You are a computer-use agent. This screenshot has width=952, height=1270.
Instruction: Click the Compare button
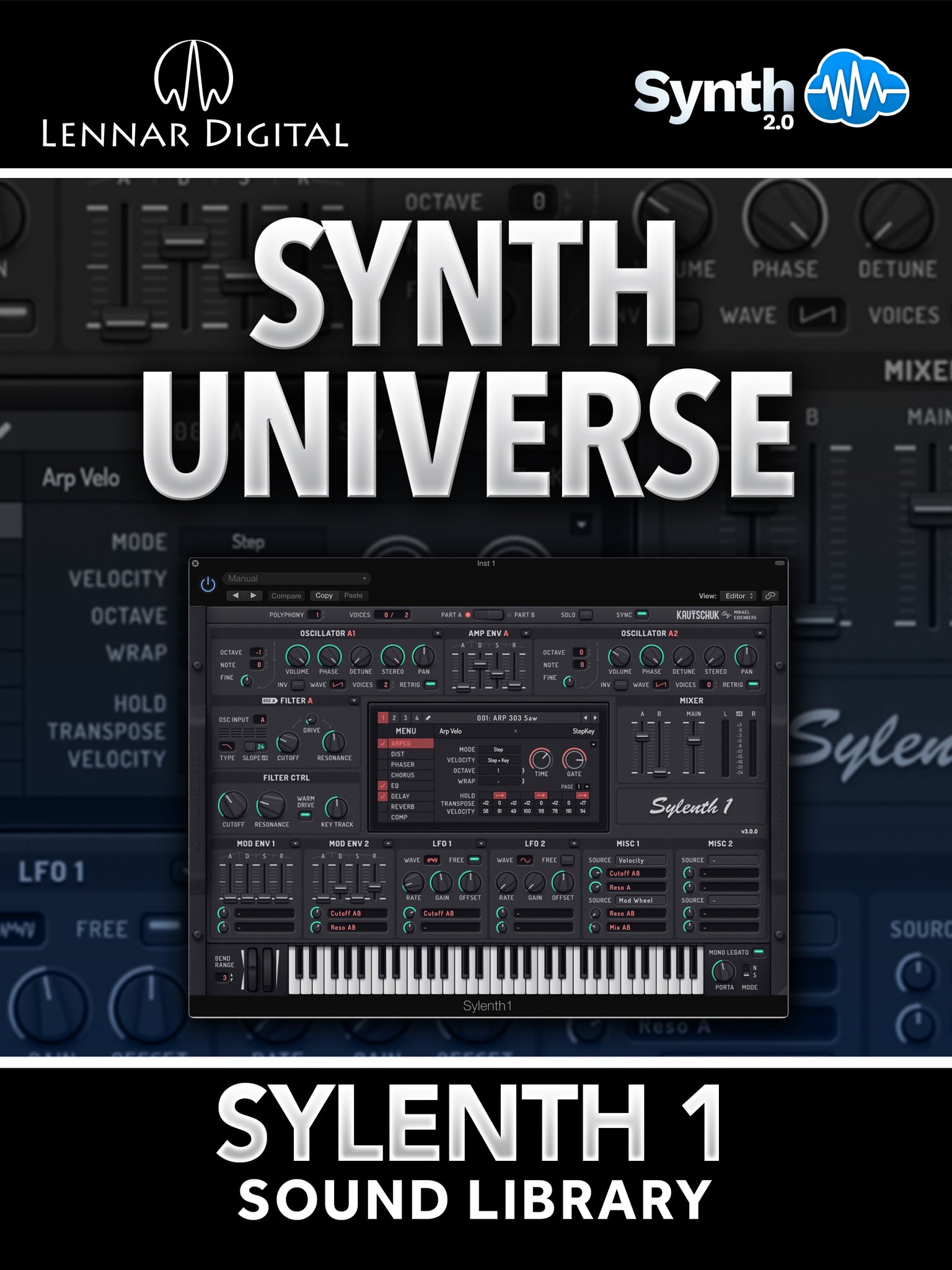286,595
